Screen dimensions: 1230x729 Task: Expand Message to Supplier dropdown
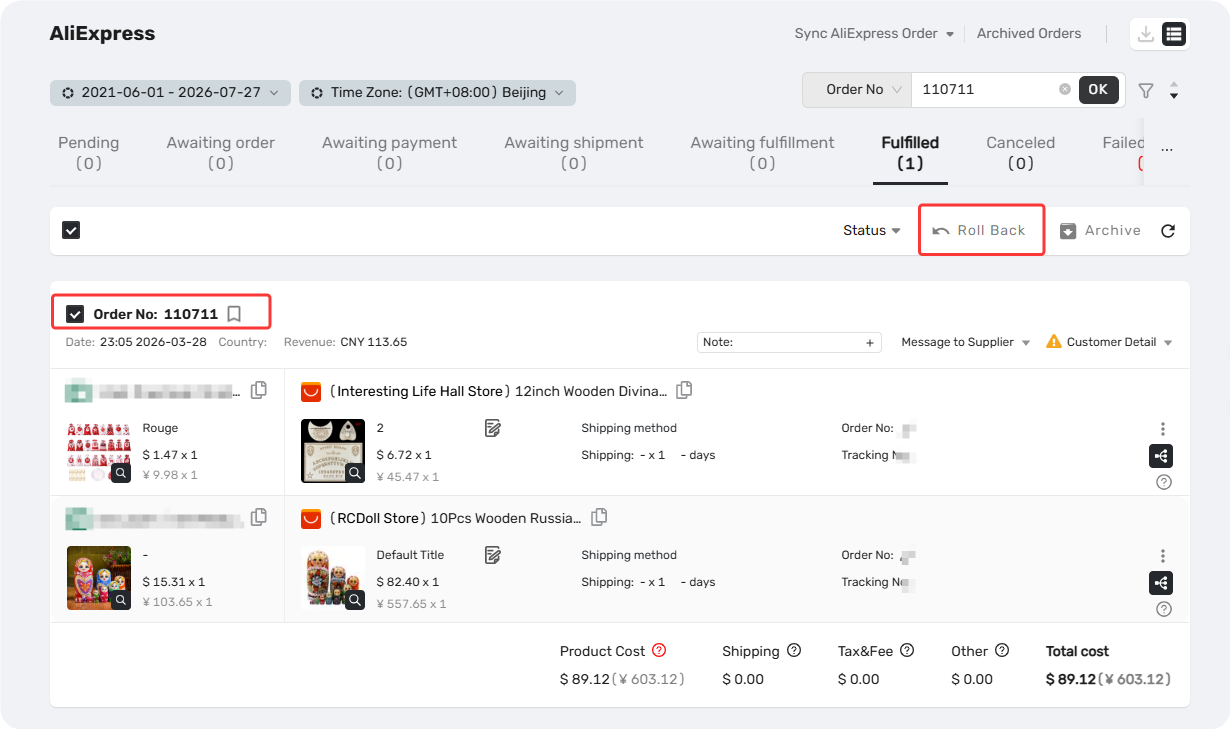965,342
